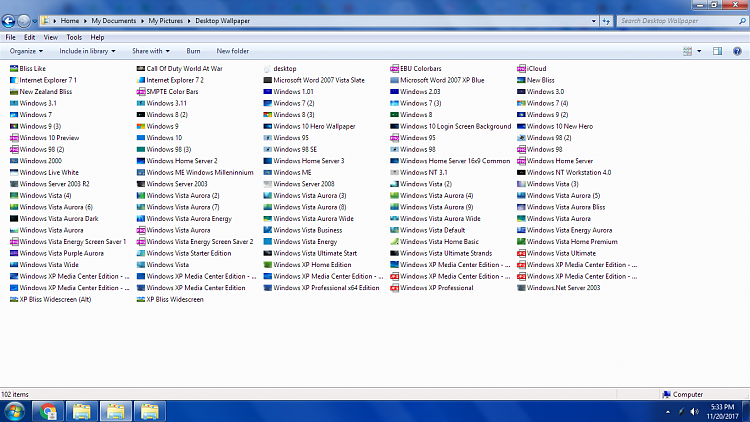Screen dimensions: 750x422
Task: Show hidden tray icons arrow
Action: click(x=668, y=411)
